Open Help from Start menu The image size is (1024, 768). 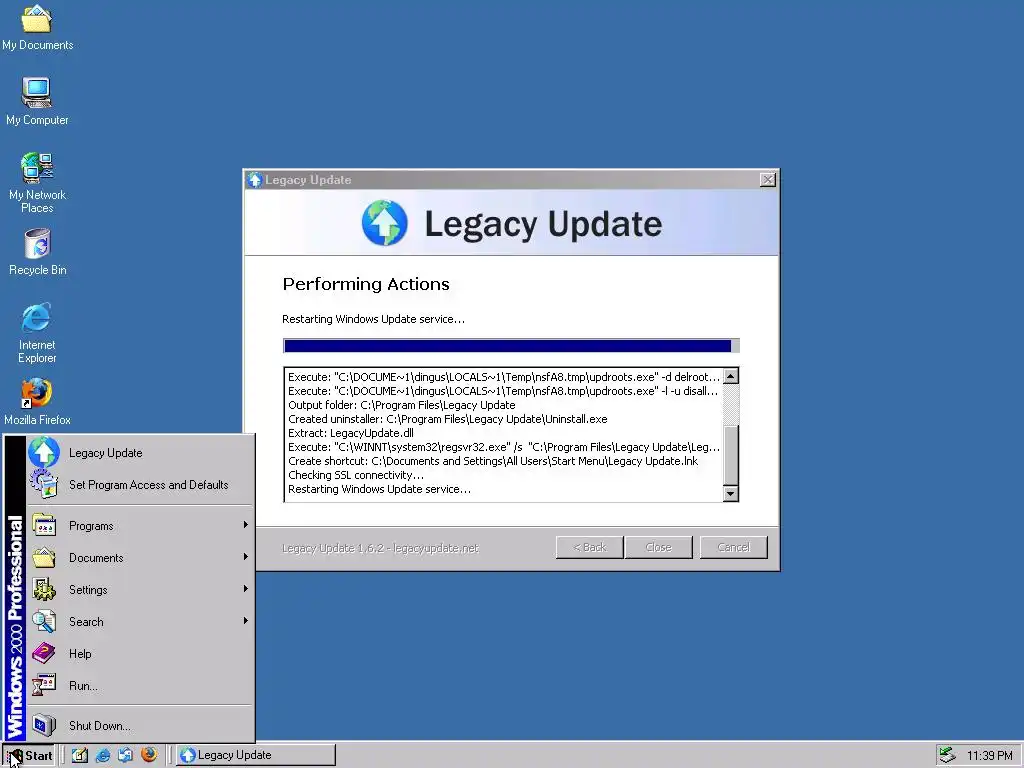pos(140,654)
